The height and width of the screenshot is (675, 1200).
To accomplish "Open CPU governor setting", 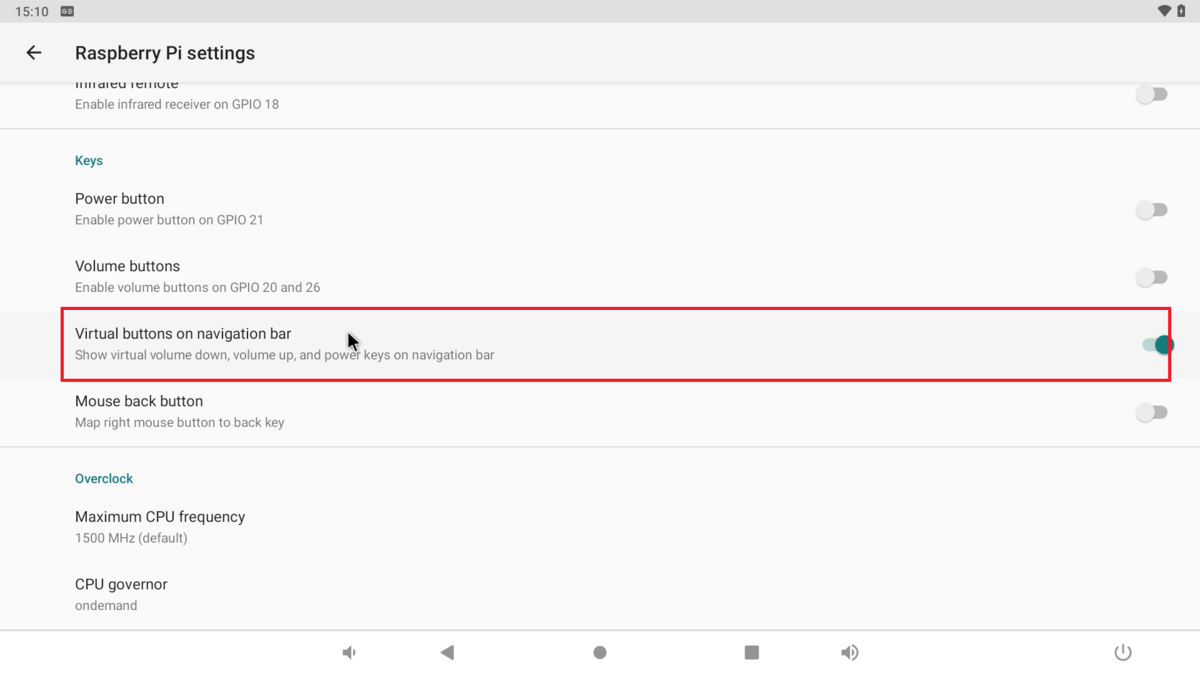I will (600, 595).
